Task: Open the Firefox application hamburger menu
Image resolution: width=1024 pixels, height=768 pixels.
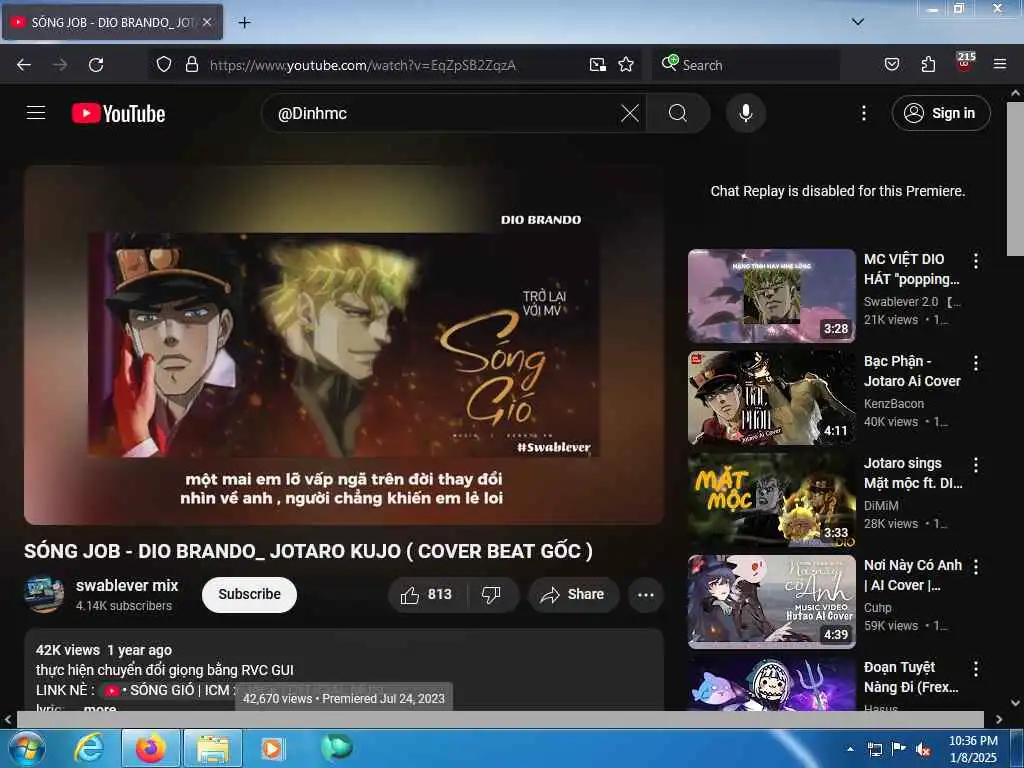Action: (x=1000, y=64)
